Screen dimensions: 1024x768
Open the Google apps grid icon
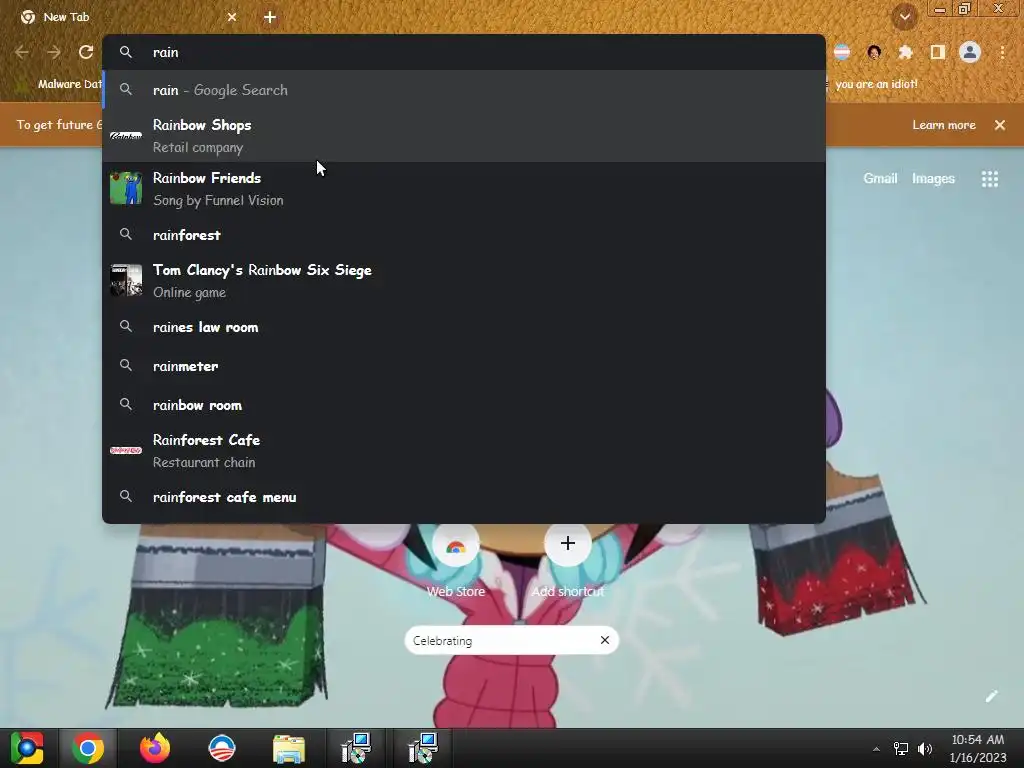click(990, 179)
